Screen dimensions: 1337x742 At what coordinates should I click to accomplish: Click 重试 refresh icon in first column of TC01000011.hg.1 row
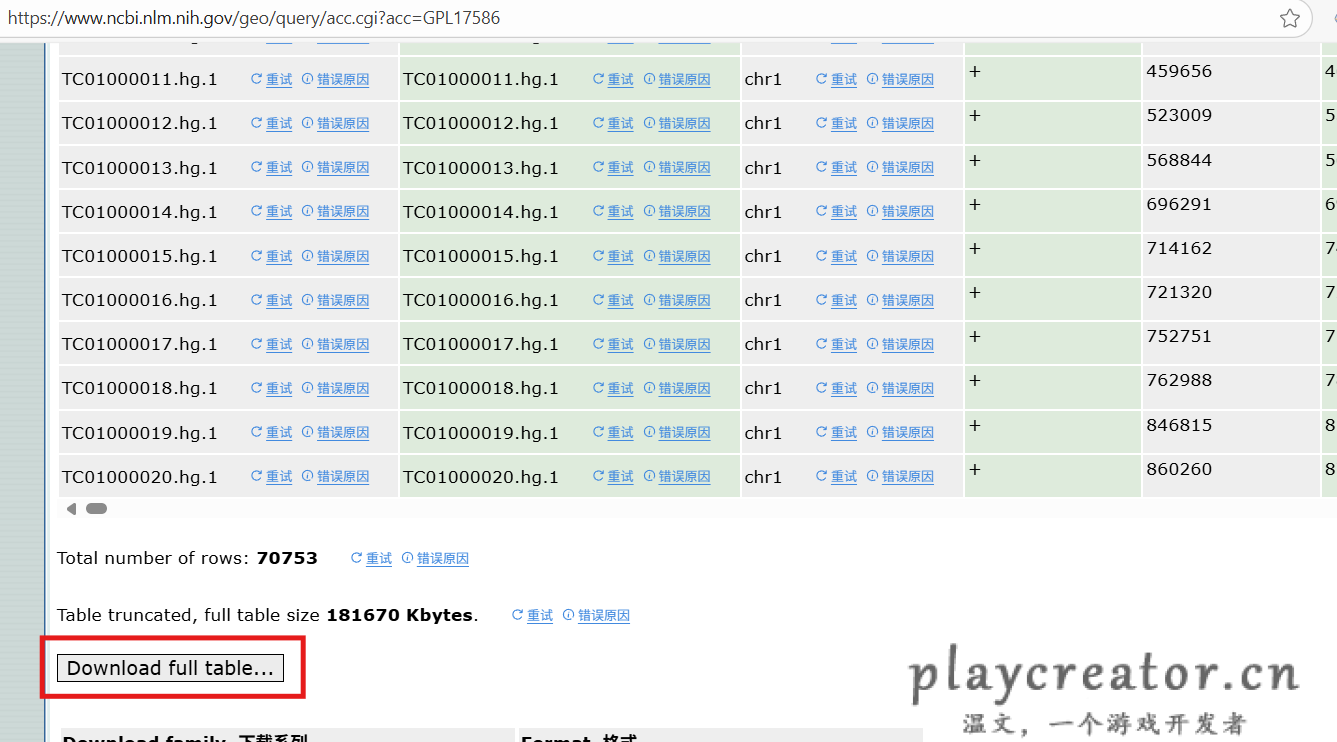click(x=256, y=79)
